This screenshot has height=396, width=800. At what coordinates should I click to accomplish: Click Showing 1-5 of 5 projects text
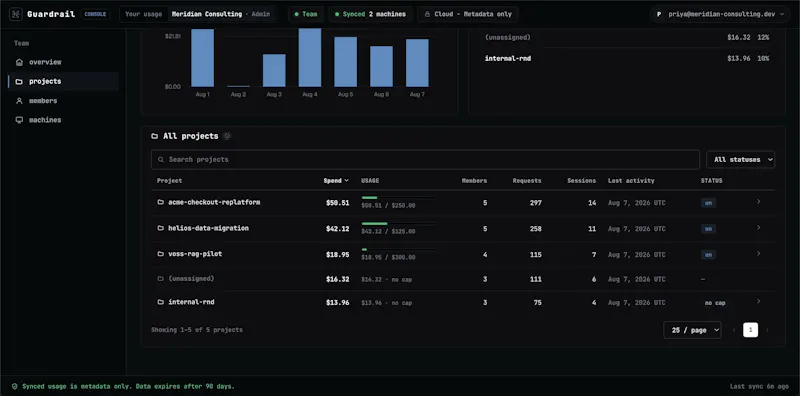click(x=197, y=330)
